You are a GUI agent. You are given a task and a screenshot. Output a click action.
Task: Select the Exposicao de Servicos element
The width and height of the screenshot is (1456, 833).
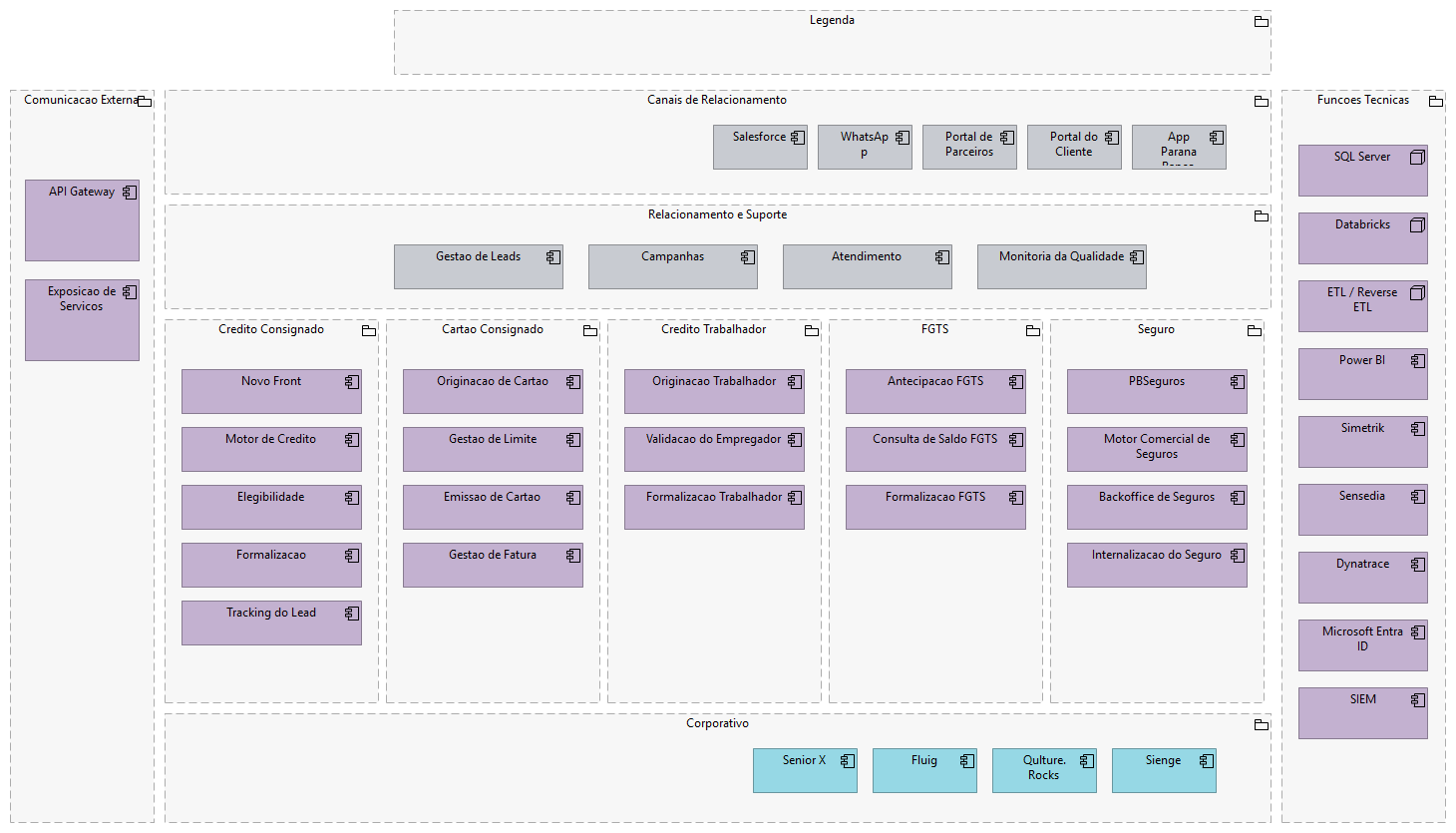coord(82,320)
